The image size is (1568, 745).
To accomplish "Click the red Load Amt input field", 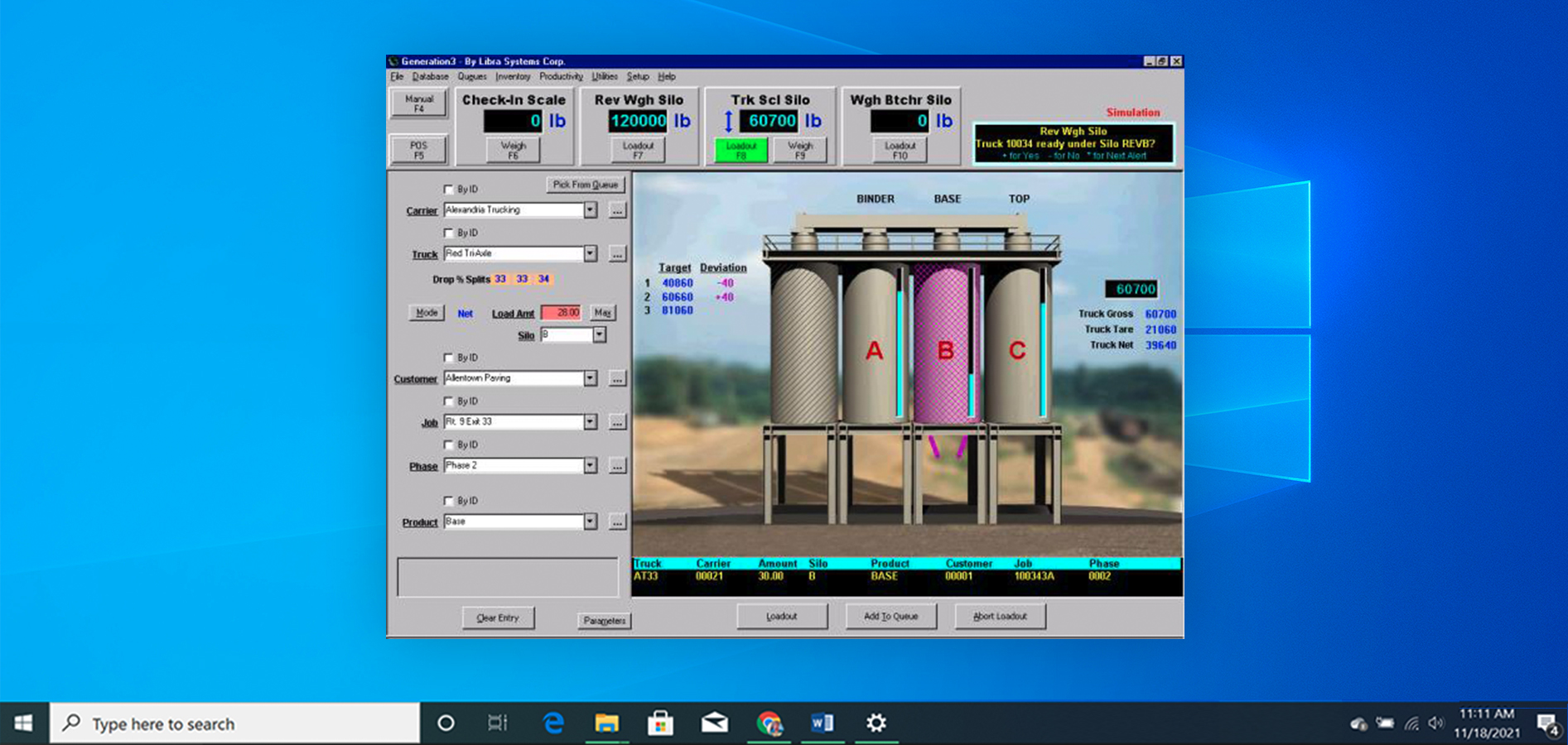I will pyautogui.click(x=561, y=313).
